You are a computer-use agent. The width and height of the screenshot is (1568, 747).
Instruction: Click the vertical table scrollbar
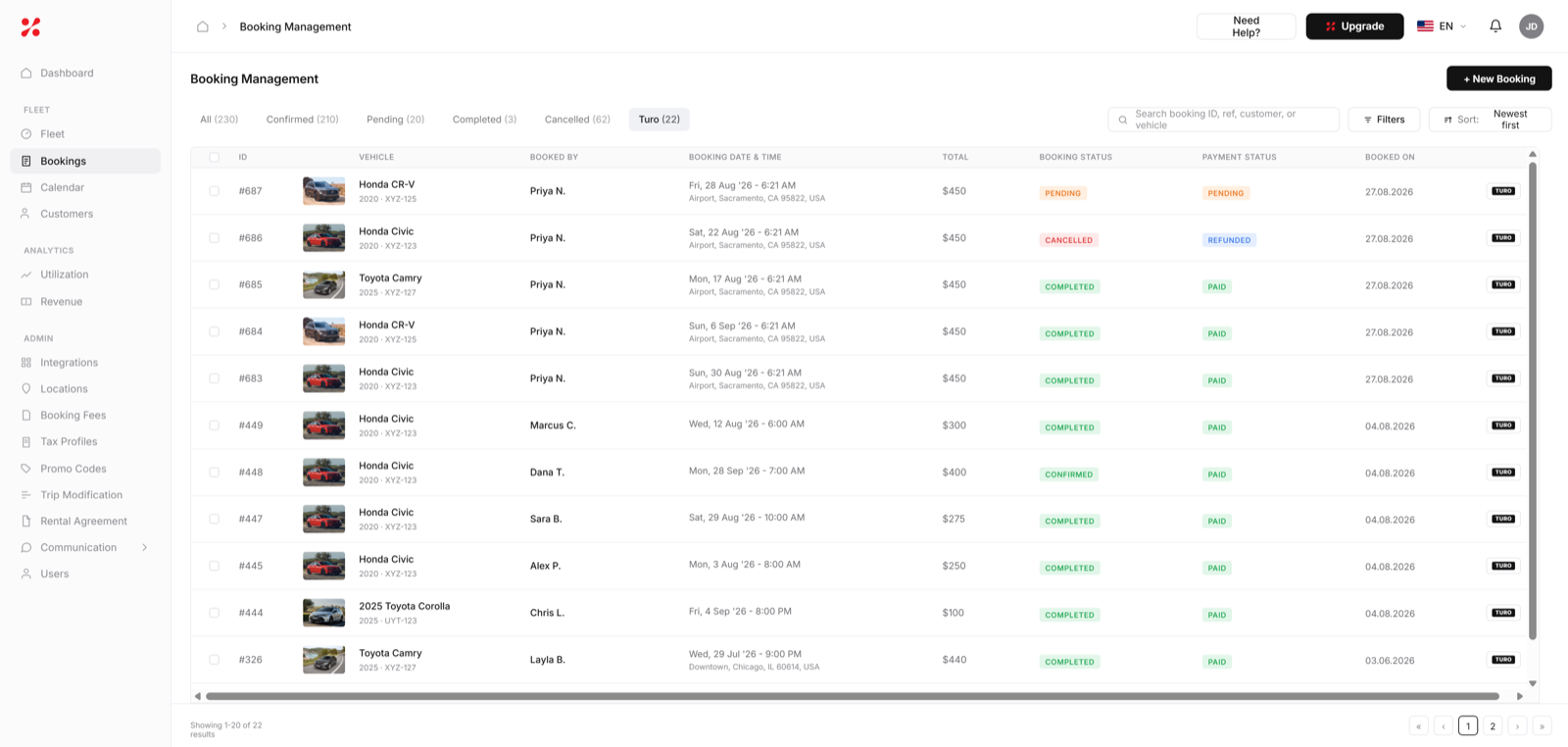click(x=1533, y=400)
